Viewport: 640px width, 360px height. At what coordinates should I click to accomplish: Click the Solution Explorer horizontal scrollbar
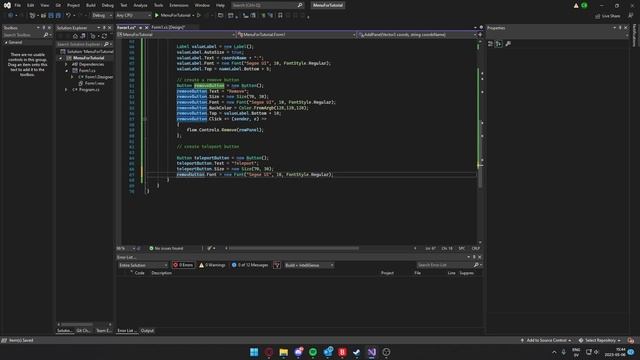coord(78,324)
